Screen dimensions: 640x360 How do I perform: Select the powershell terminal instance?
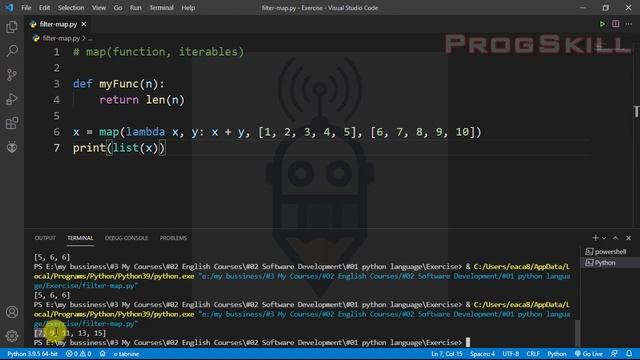pos(610,251)
